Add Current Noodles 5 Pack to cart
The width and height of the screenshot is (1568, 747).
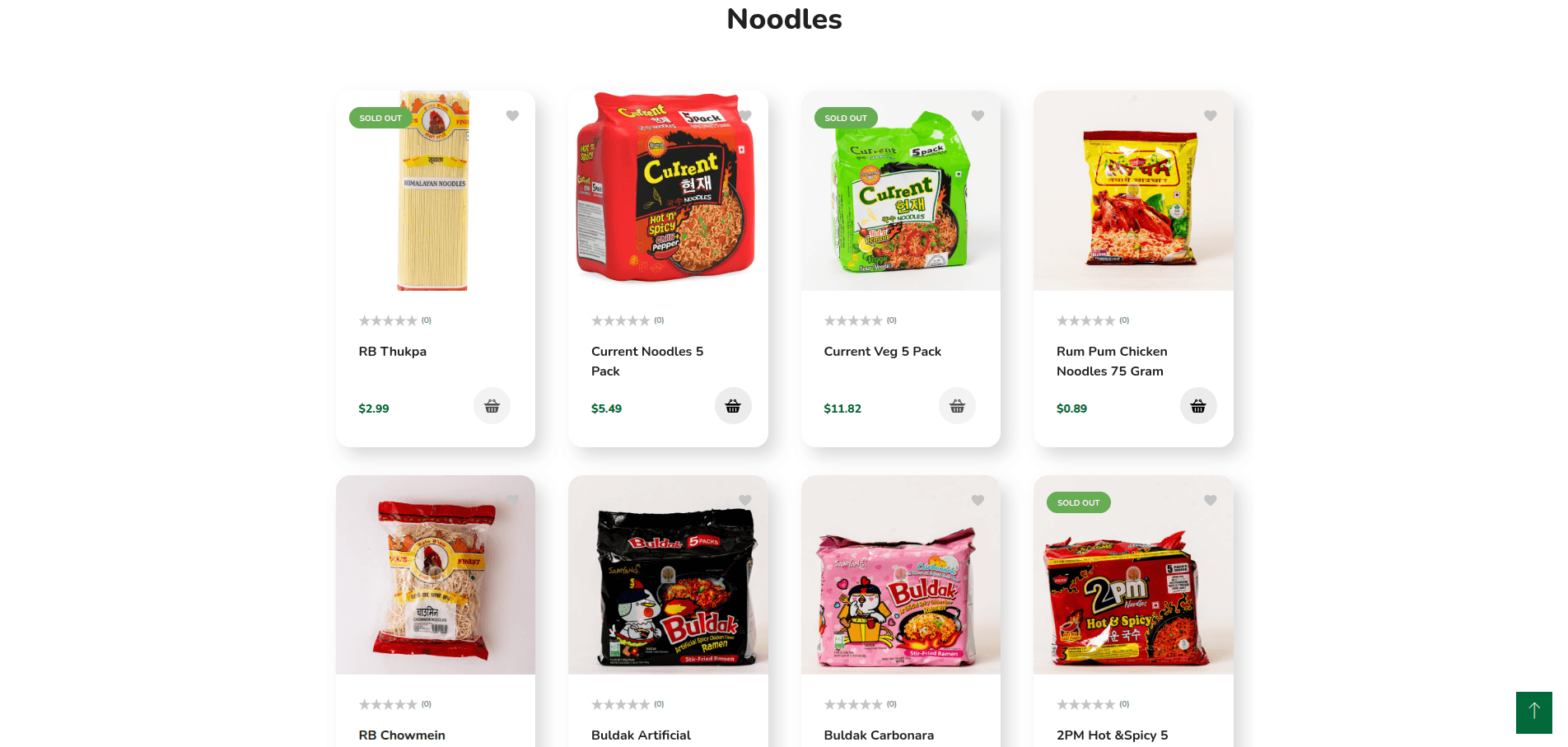[x=733, y=406]
